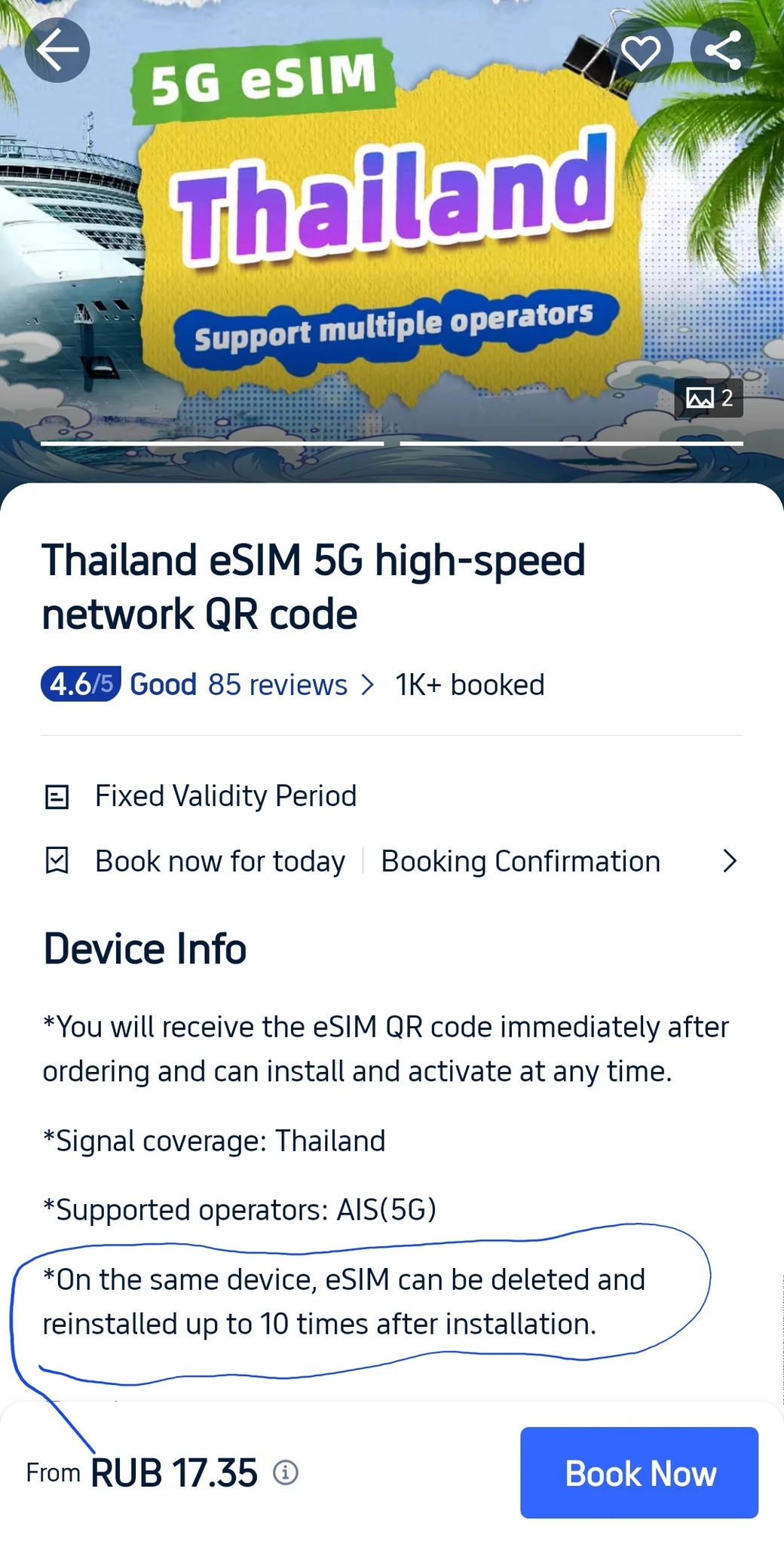Viewport: 784px width, 1544px height.
Task: Jump to second image progress segment
Action: (571, 443)
